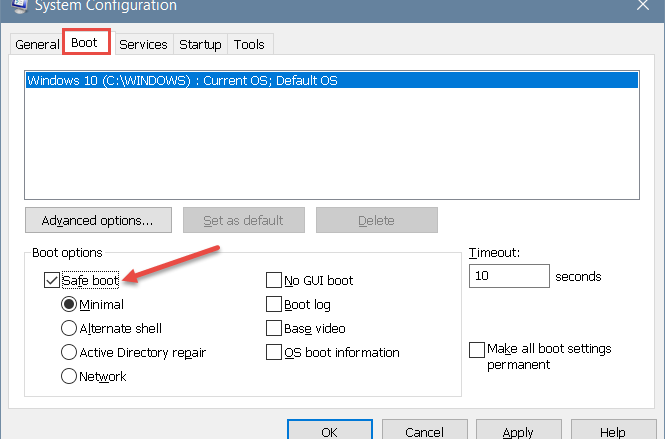
Task: Uncheck the Safe boot checkbox
Action: [52, 280]
